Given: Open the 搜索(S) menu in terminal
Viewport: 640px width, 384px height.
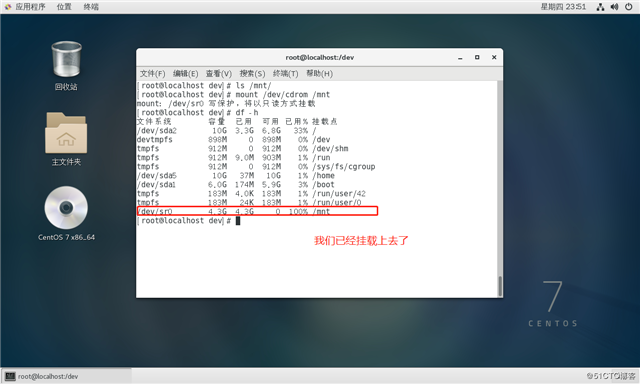Looking at the screenshot, I should (x=252, y=73).
